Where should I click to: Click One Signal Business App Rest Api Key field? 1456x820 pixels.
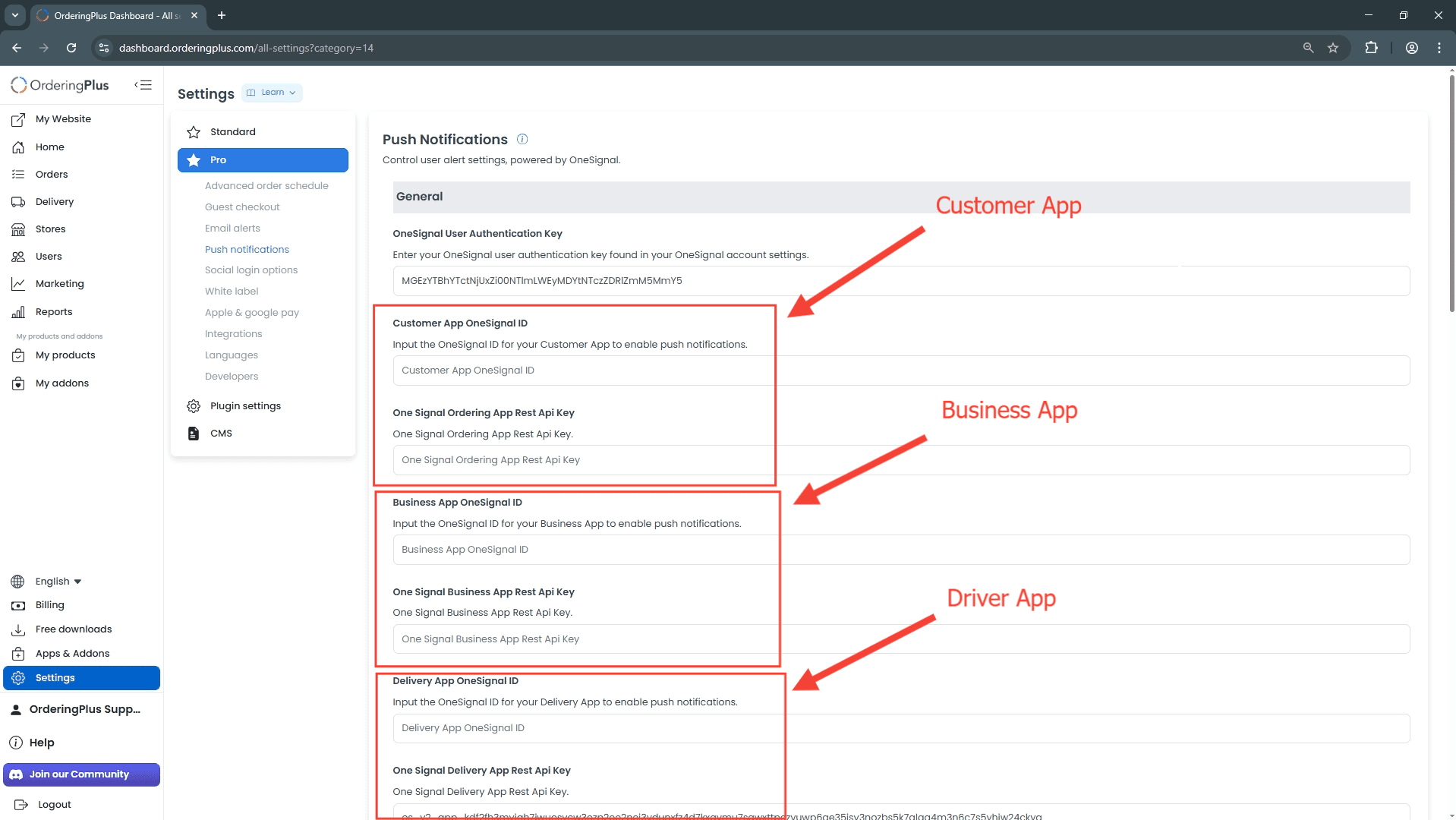(x=901, y=639)
